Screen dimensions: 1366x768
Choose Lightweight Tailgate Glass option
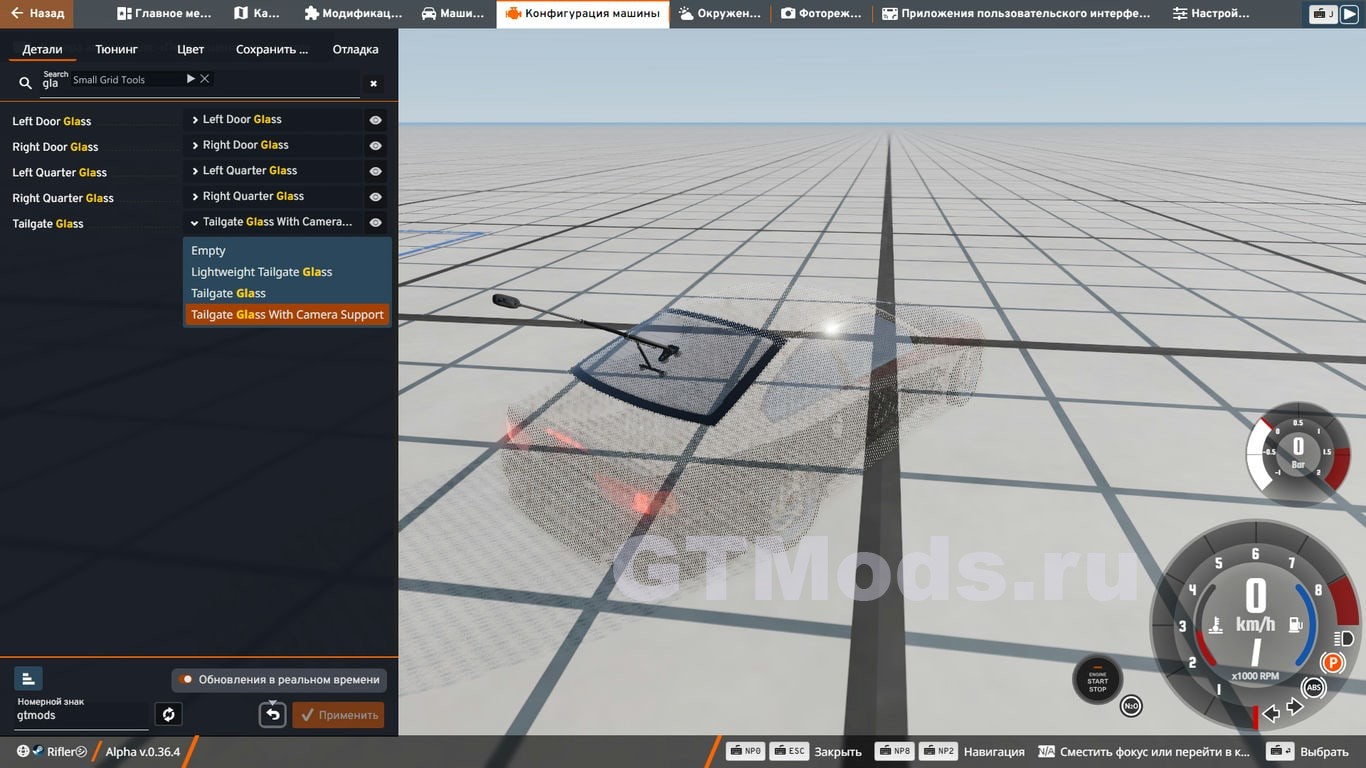tap(287, 272)
